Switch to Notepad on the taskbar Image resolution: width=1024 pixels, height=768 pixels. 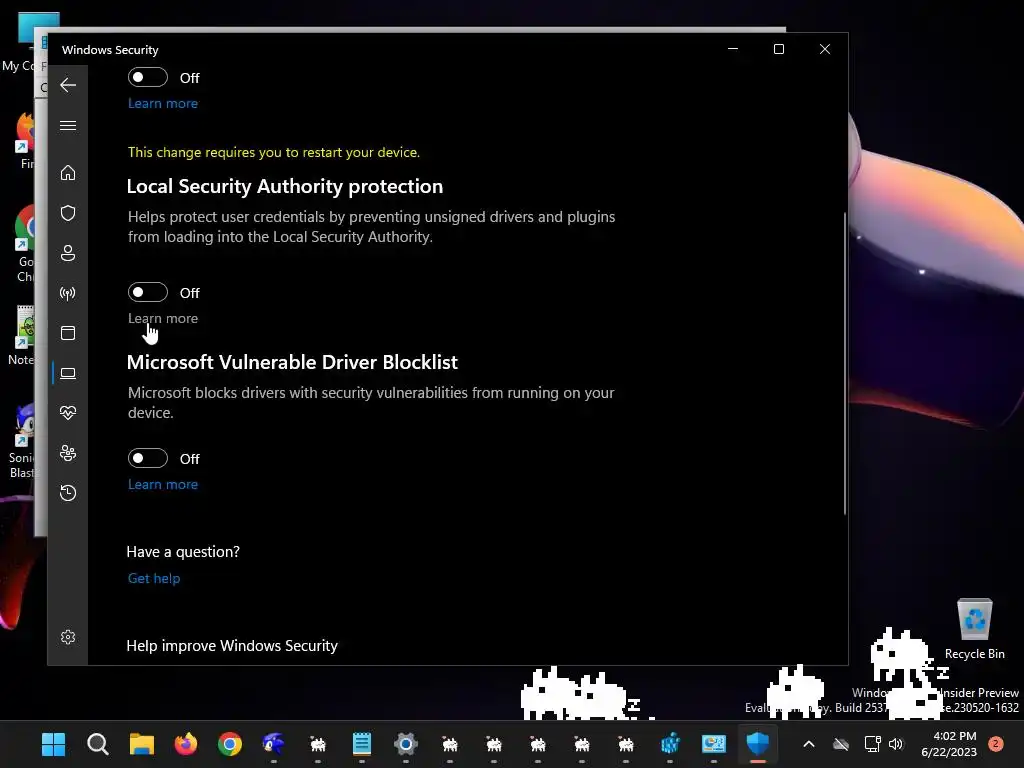pyautogui.click(x=362, y=744)
